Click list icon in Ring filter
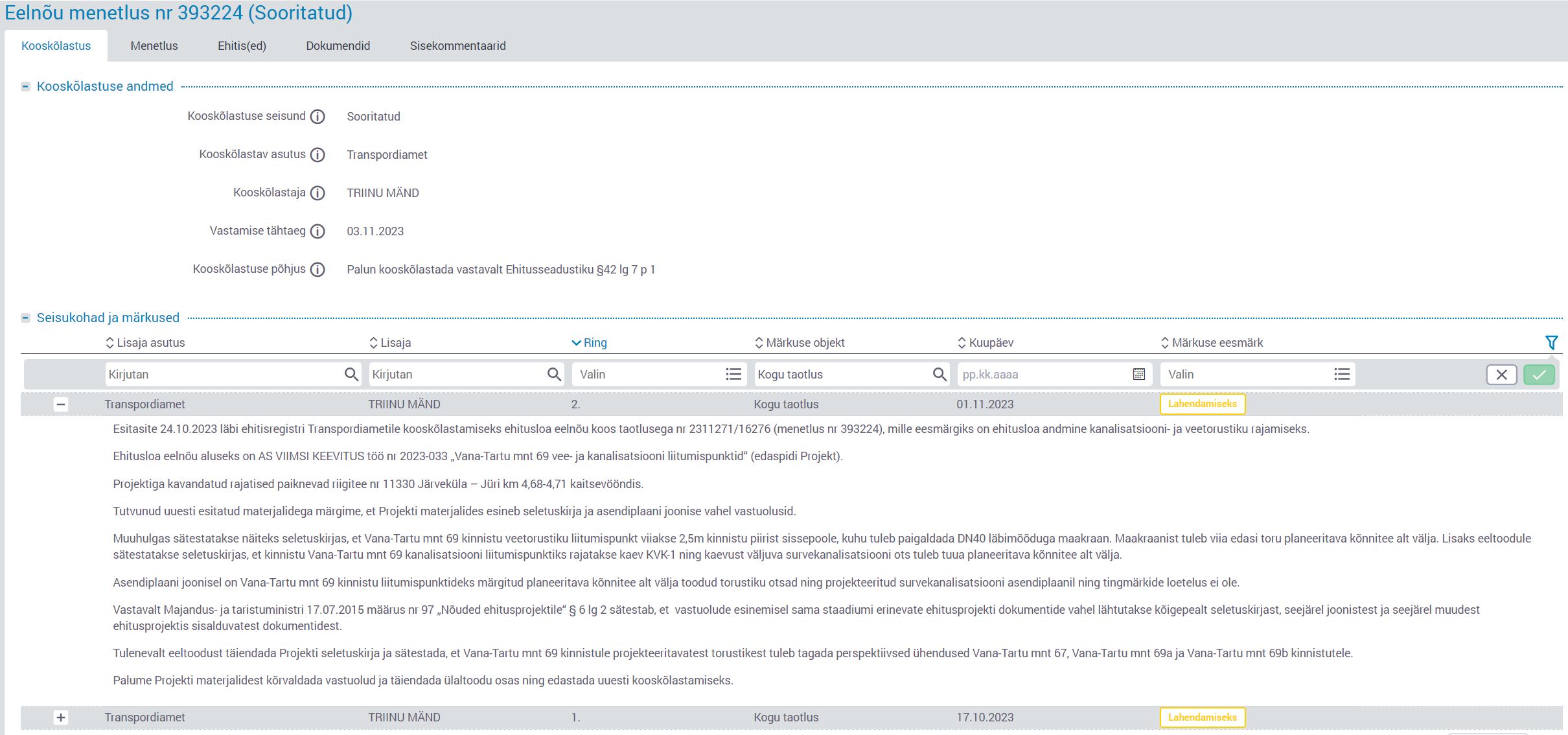 (733, 375)
